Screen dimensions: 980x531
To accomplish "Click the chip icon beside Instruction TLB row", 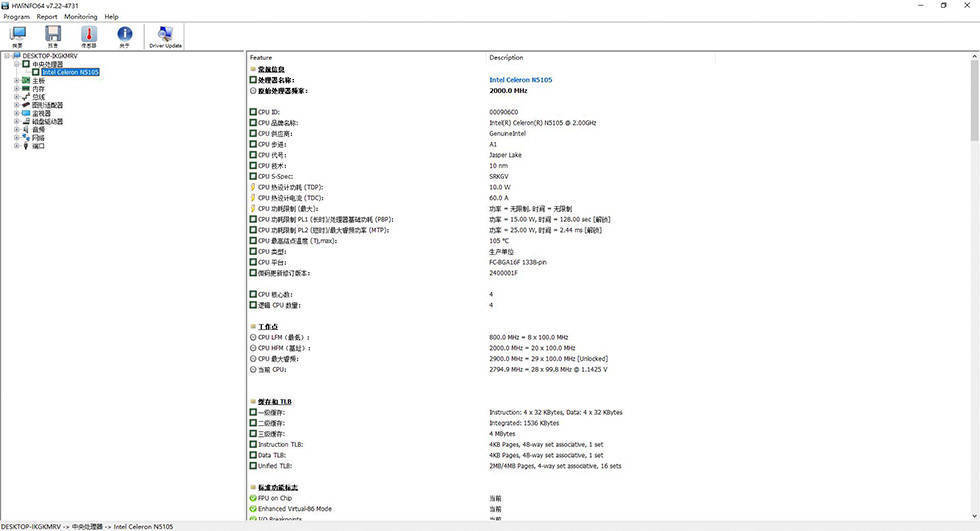I will (x=253, y=445).
